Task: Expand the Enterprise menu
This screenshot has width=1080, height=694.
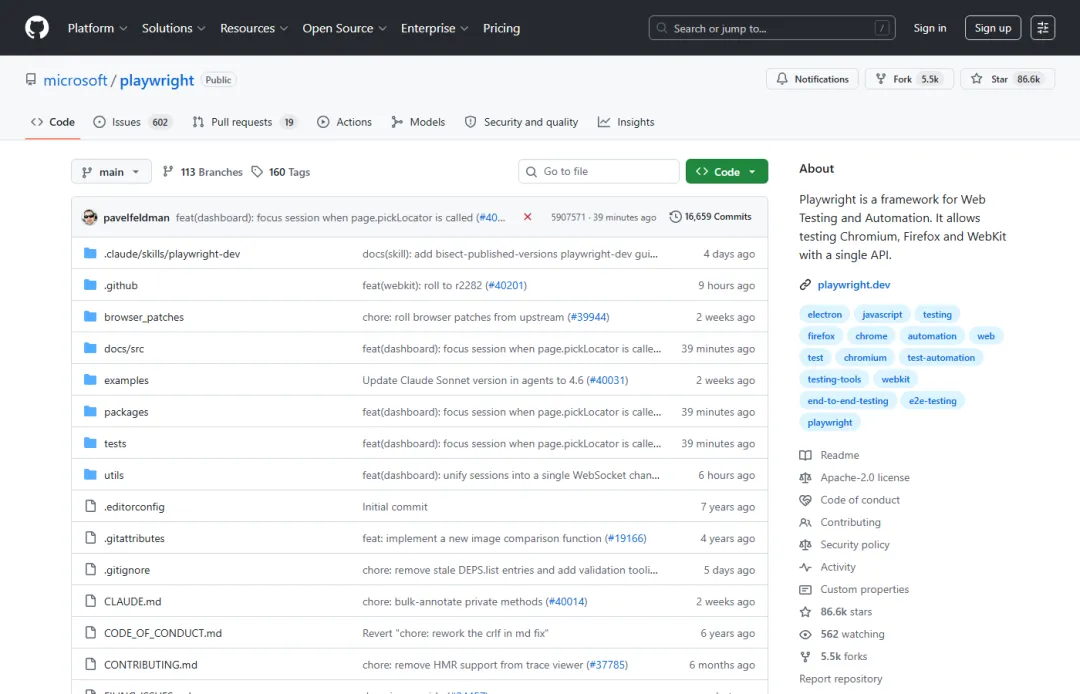Action: pos(435,28)
